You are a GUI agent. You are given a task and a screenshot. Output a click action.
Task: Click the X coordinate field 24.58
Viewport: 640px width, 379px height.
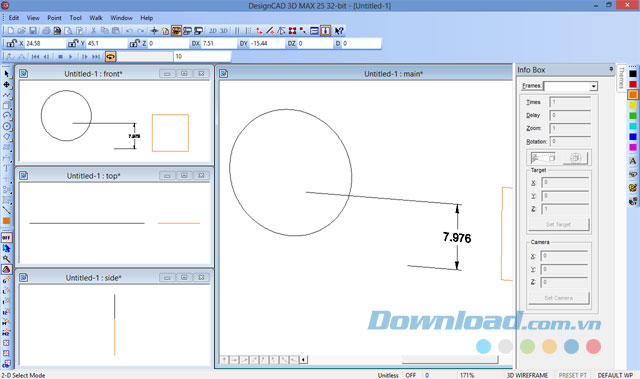point(44,43)
